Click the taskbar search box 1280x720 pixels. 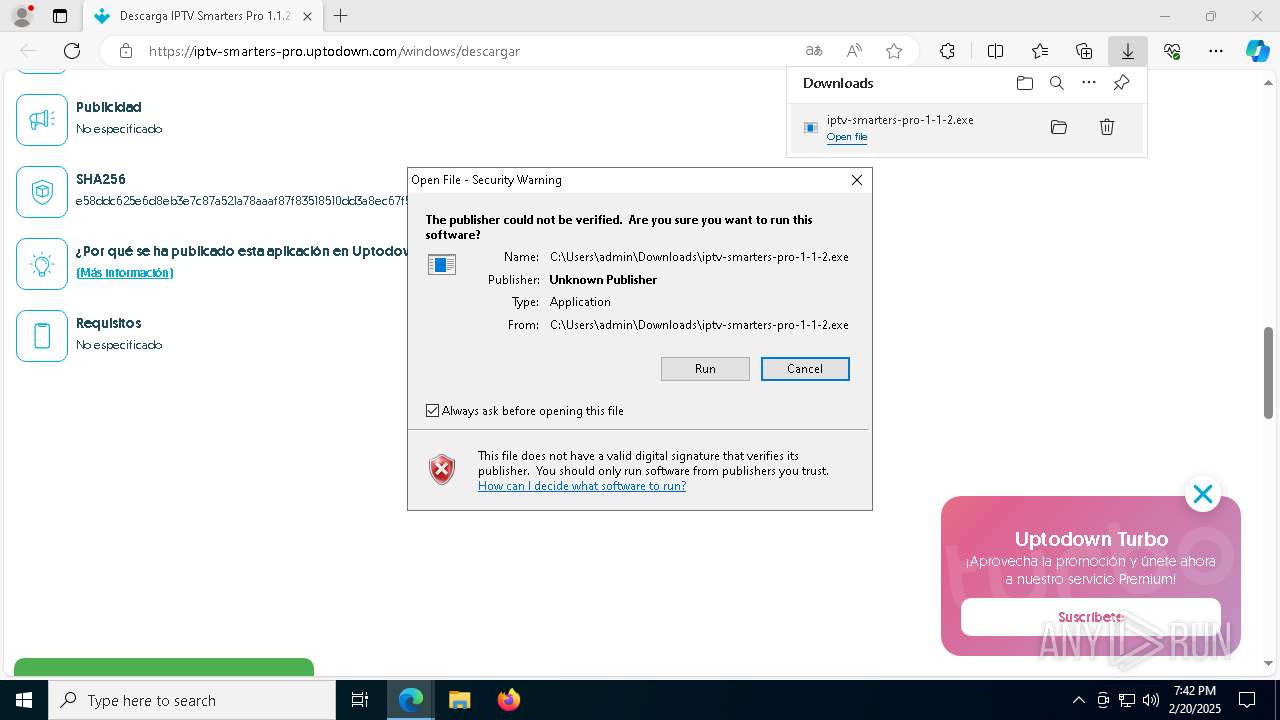[x=192, y=700]
